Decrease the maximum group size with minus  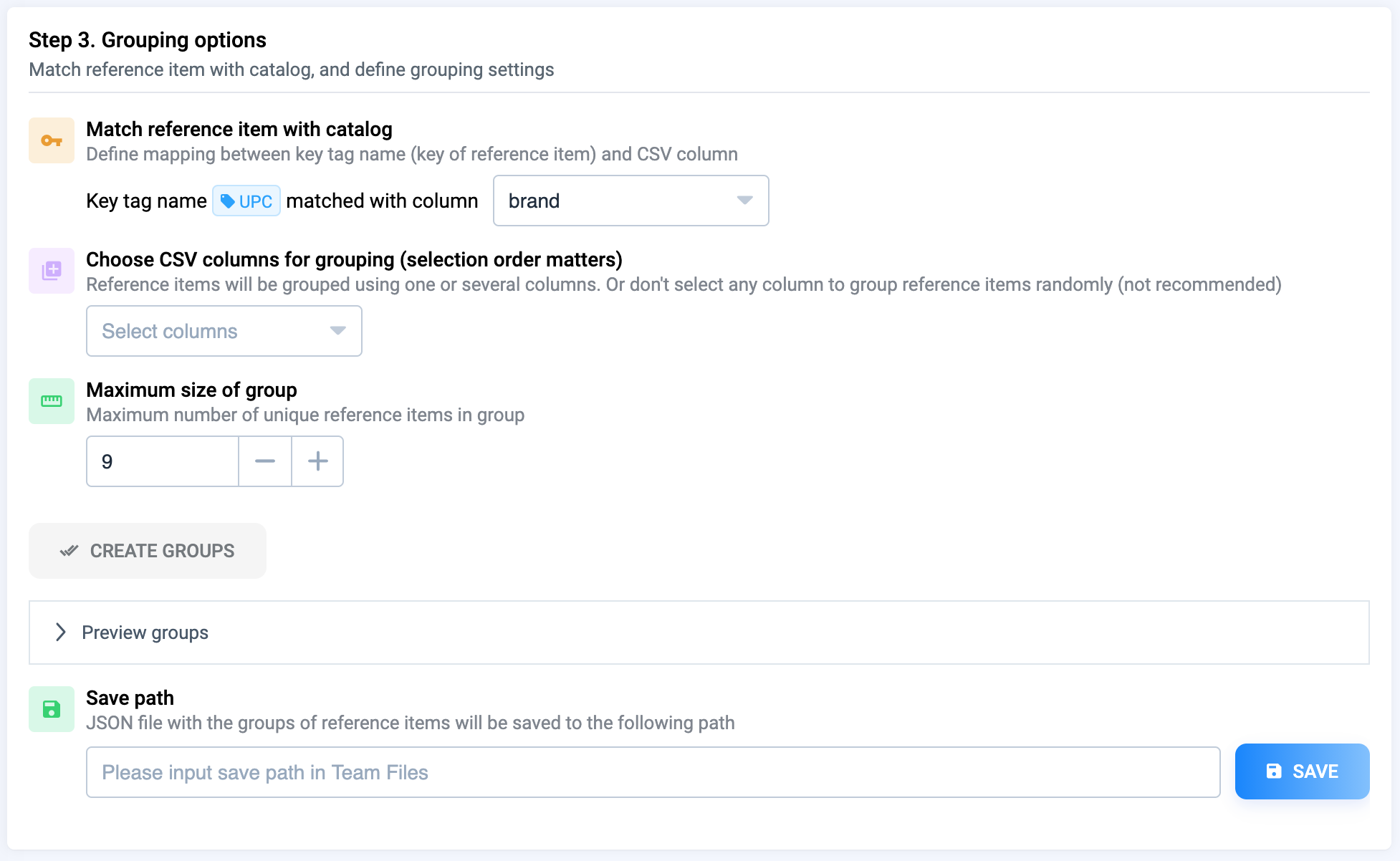265,461
